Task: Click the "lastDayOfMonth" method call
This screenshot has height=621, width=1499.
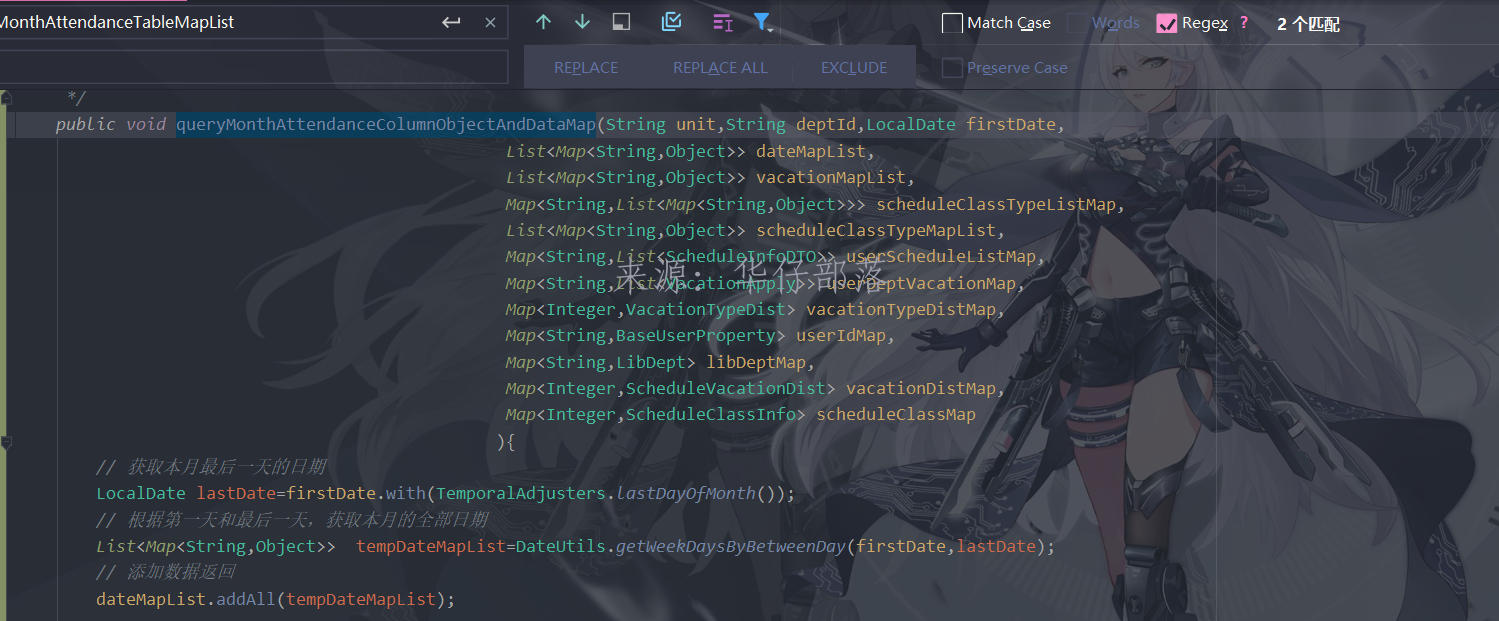Action: (x=686, y=493)
